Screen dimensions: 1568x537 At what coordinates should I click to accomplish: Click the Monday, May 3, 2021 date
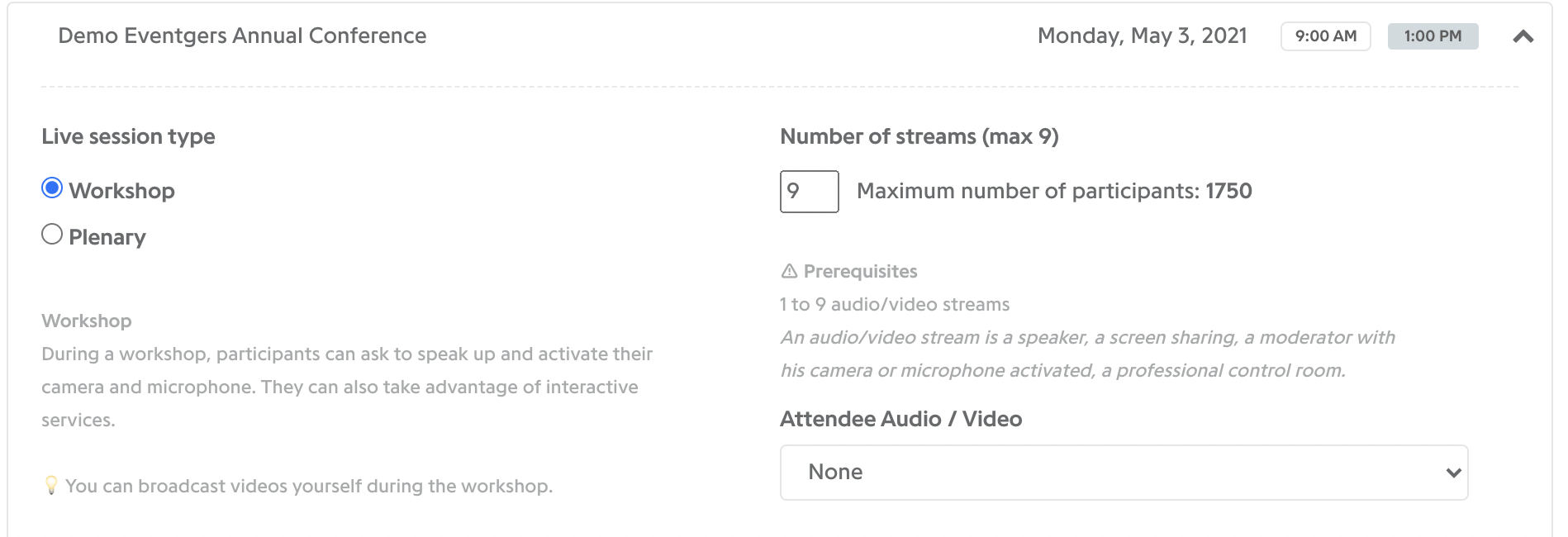point(1142,36)
